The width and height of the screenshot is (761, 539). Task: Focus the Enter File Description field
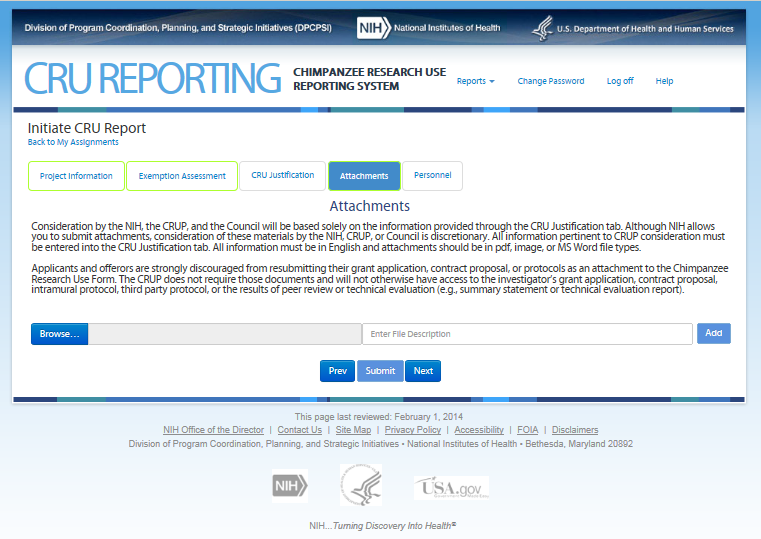[527, 334]
